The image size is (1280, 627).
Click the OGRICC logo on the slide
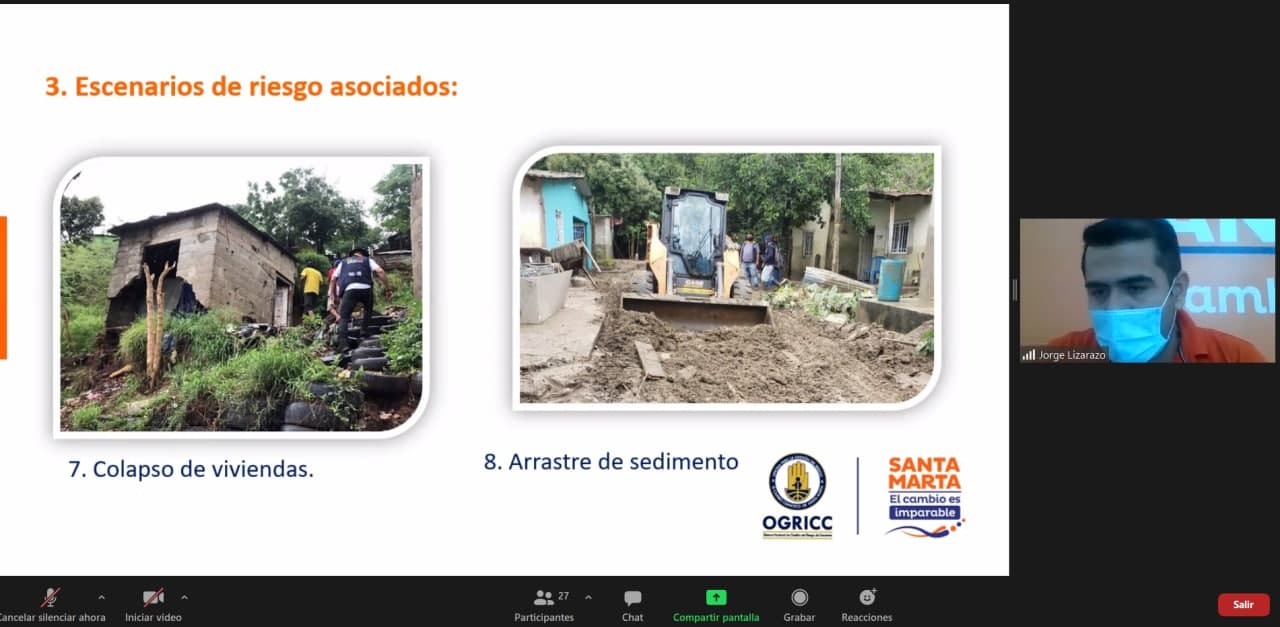[x=797, y=496]
